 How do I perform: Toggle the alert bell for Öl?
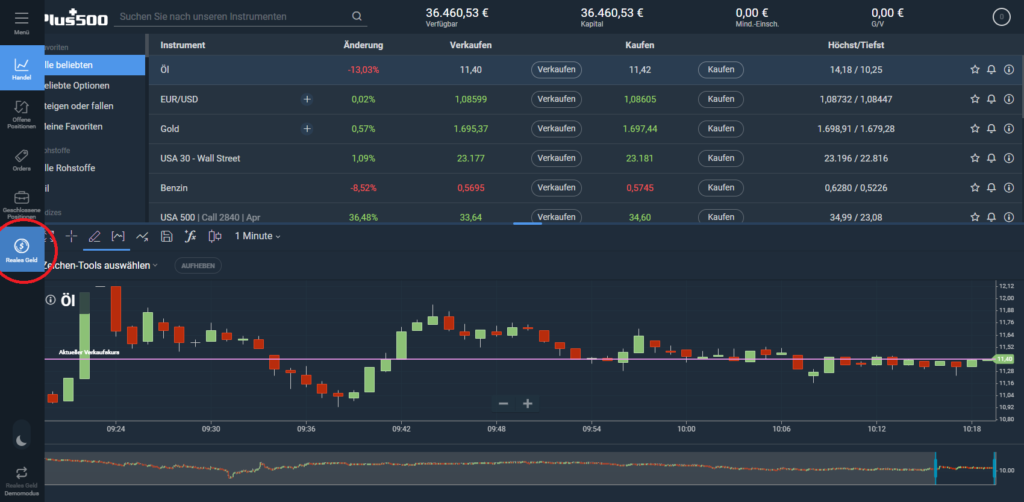[991, 69]
